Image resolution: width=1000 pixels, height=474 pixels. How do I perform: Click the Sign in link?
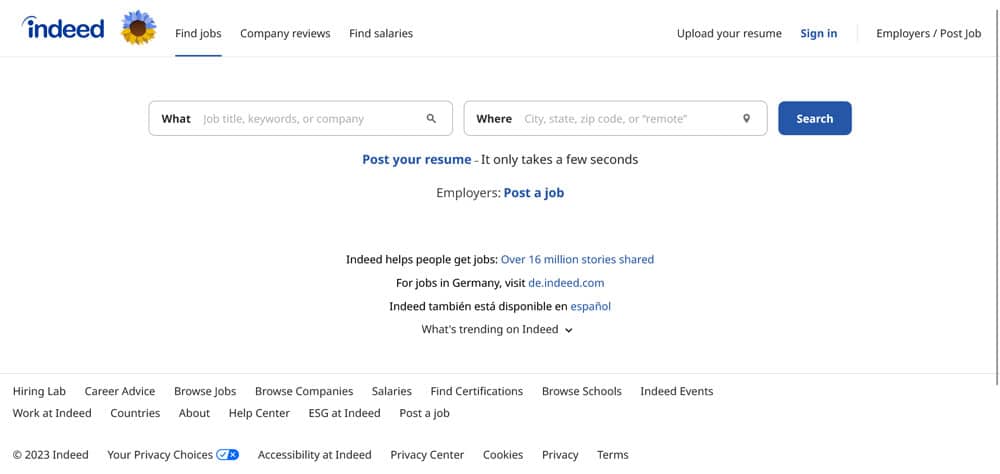click(818, 33)
